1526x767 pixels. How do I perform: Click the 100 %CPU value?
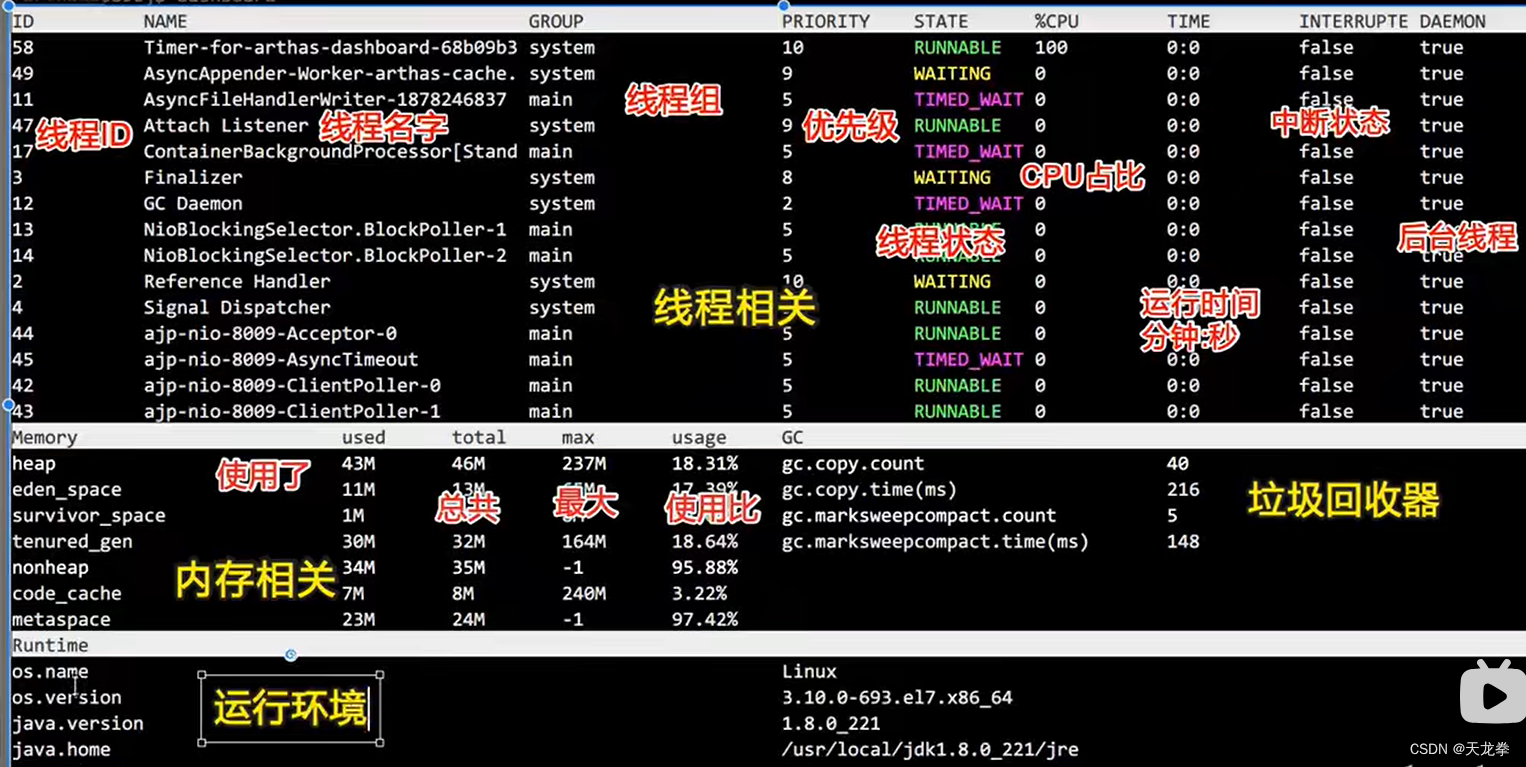coord(1051,47)
